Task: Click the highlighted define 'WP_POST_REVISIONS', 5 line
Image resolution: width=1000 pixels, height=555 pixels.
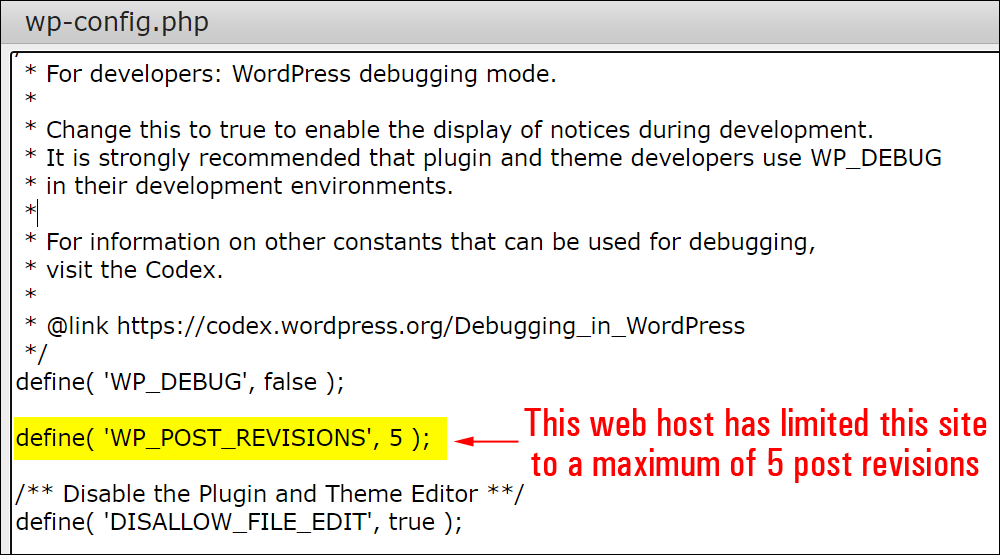Action: pyautogui.click(x=230, y=438)
